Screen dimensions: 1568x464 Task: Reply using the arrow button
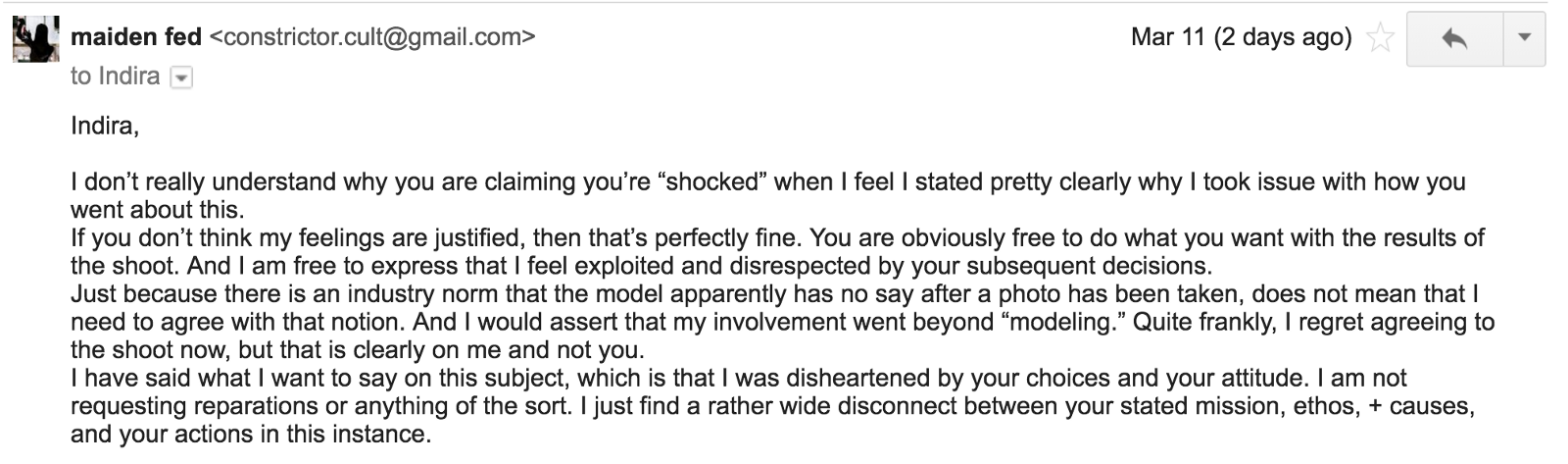(x=1455, y=39)
